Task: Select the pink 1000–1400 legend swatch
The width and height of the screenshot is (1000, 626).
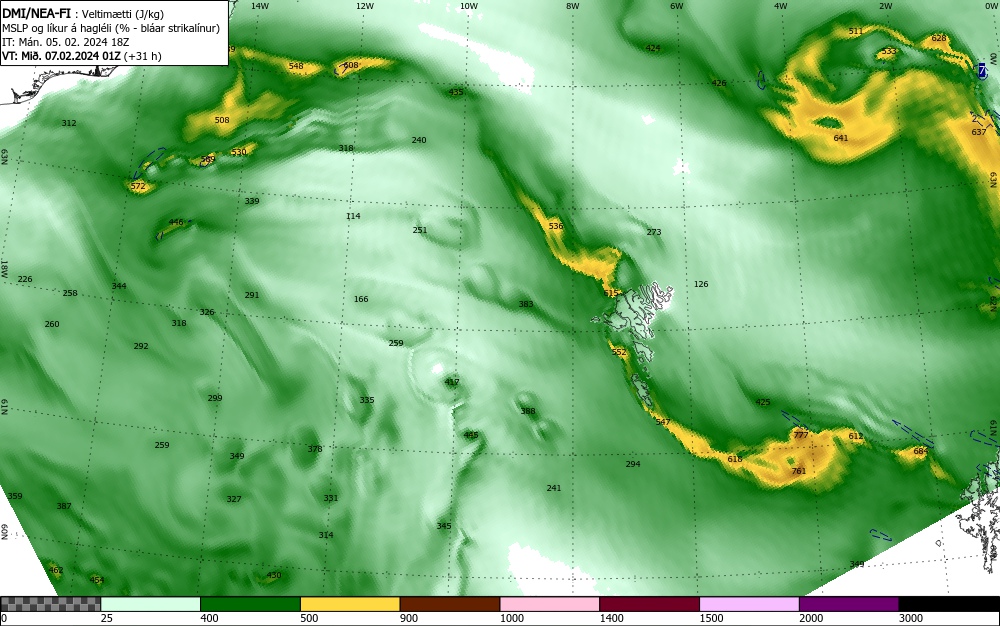Action: click(x=550, y=604)
